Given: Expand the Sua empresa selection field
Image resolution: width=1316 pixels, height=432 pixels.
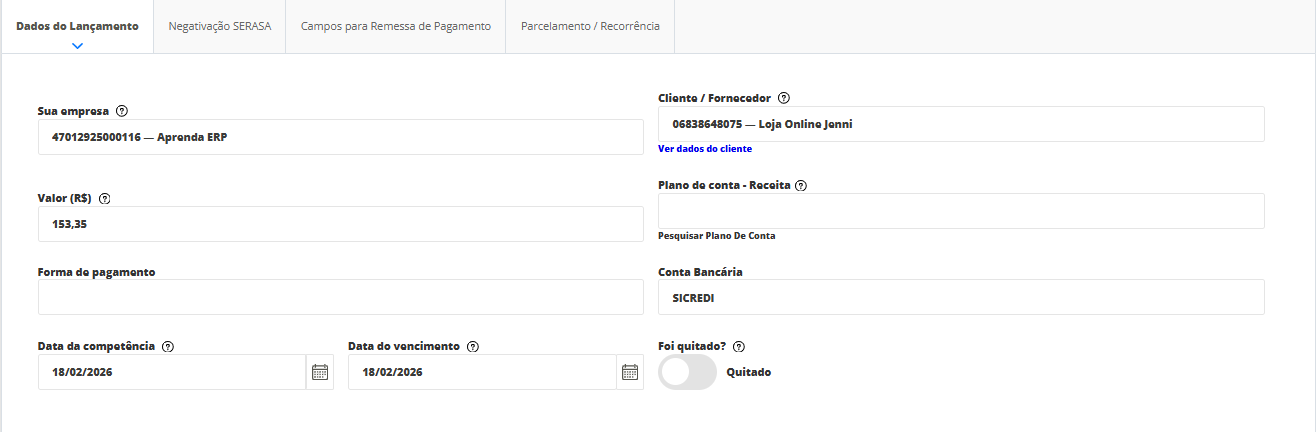Looking at the screenshot, I should coord(340,137).
